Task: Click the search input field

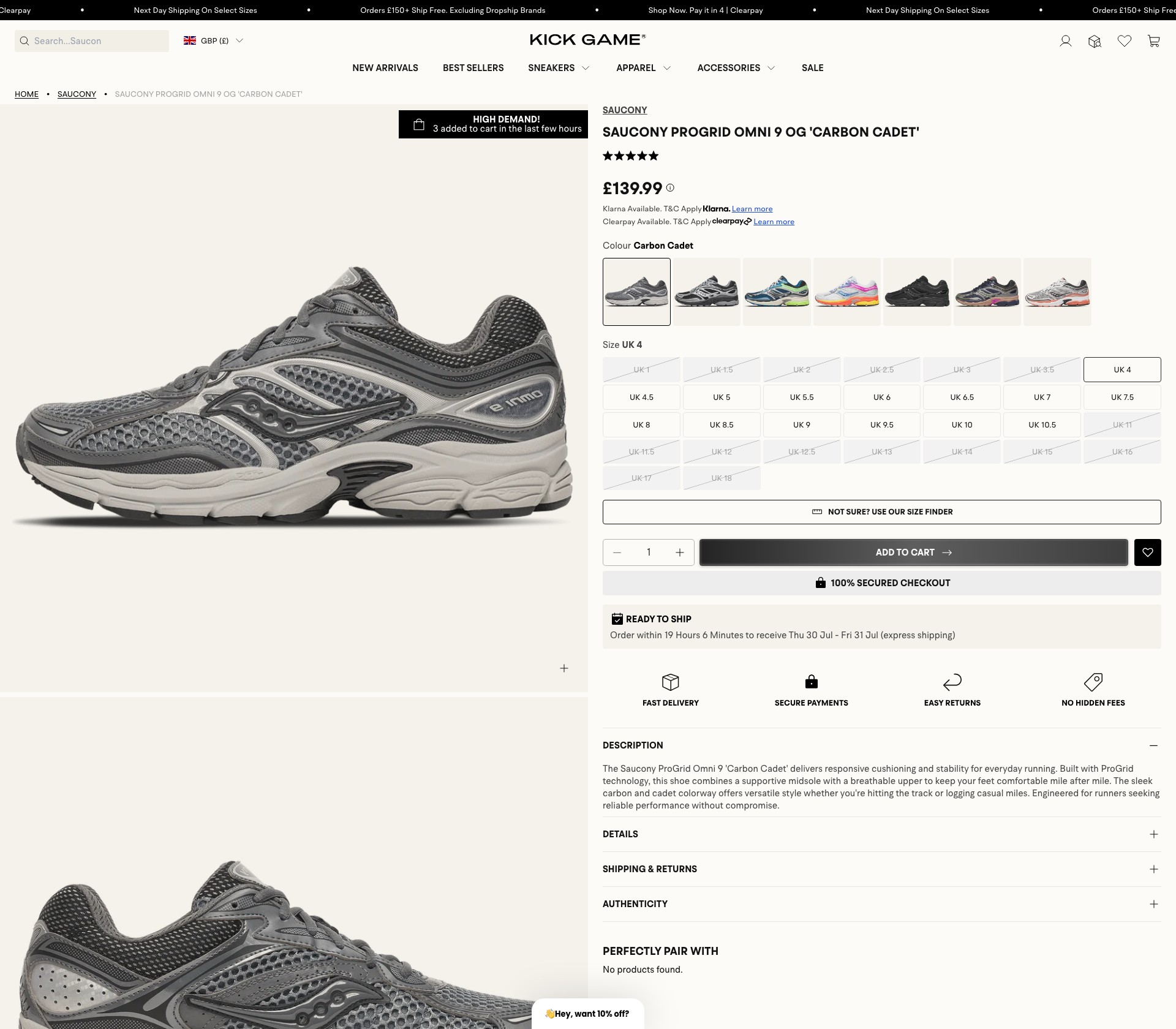Action: coord(92,41)
